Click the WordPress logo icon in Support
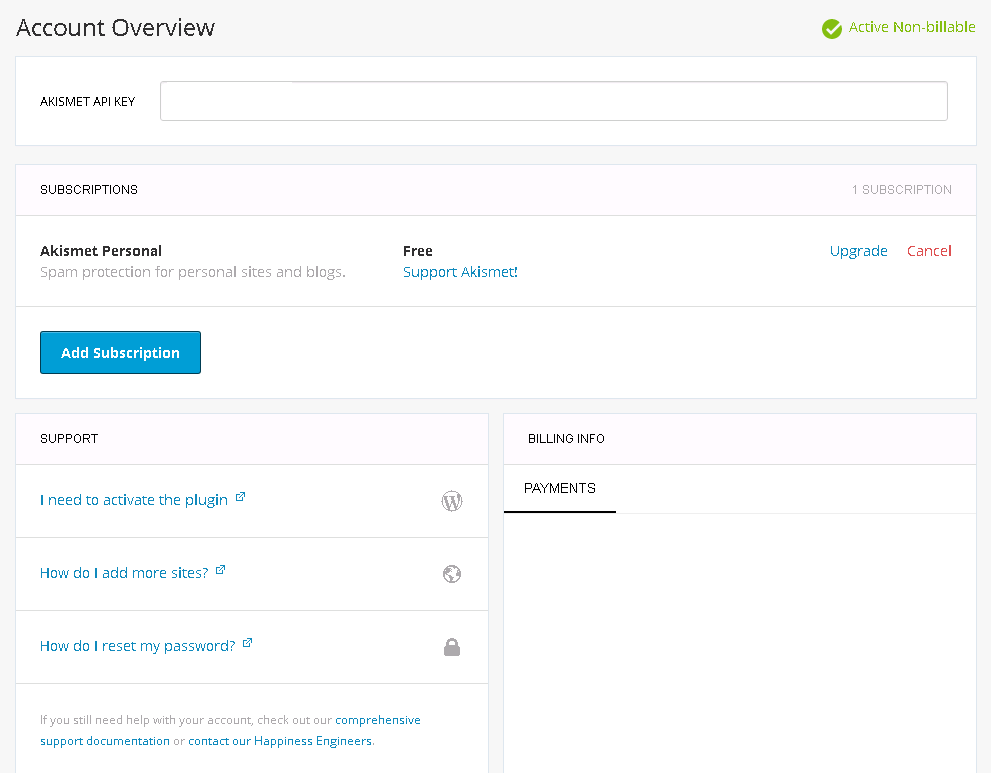Screen dimensions: 991x773 coord(452,501)
